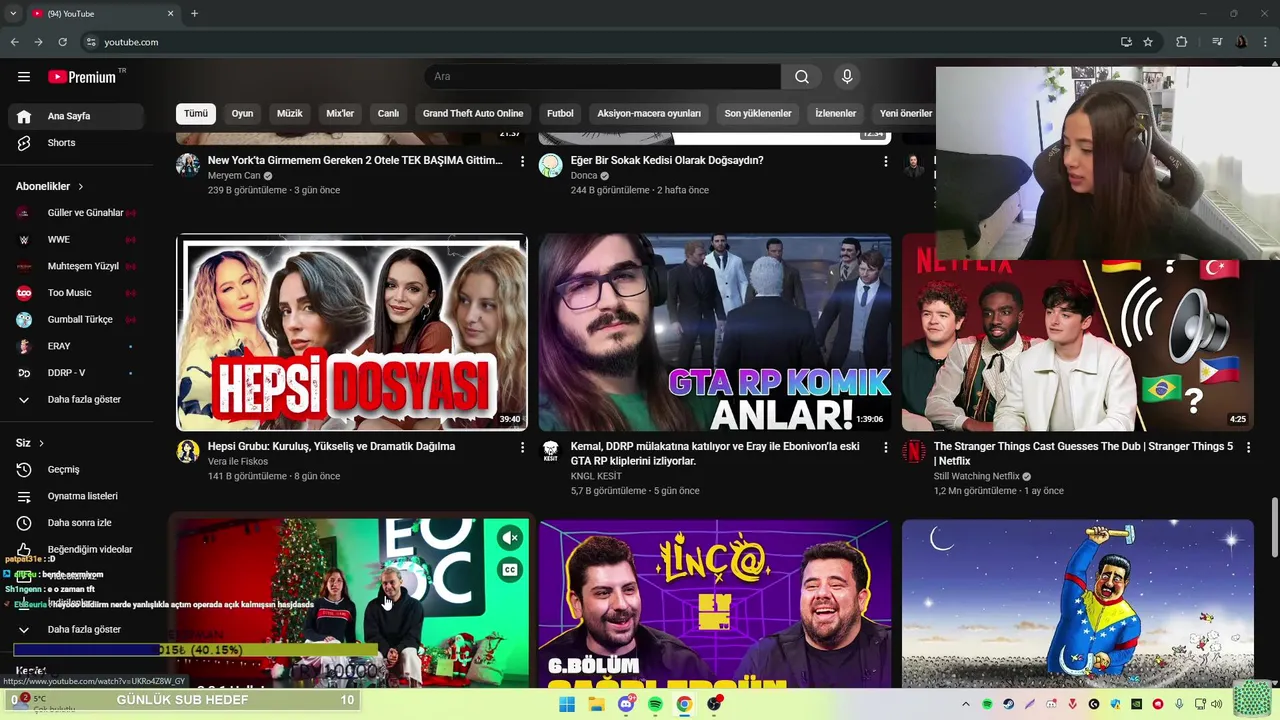This screenshot has height=720, width=1280.
Task: Open options for Kemal DDRP video
Action: [x=885, y=447]
